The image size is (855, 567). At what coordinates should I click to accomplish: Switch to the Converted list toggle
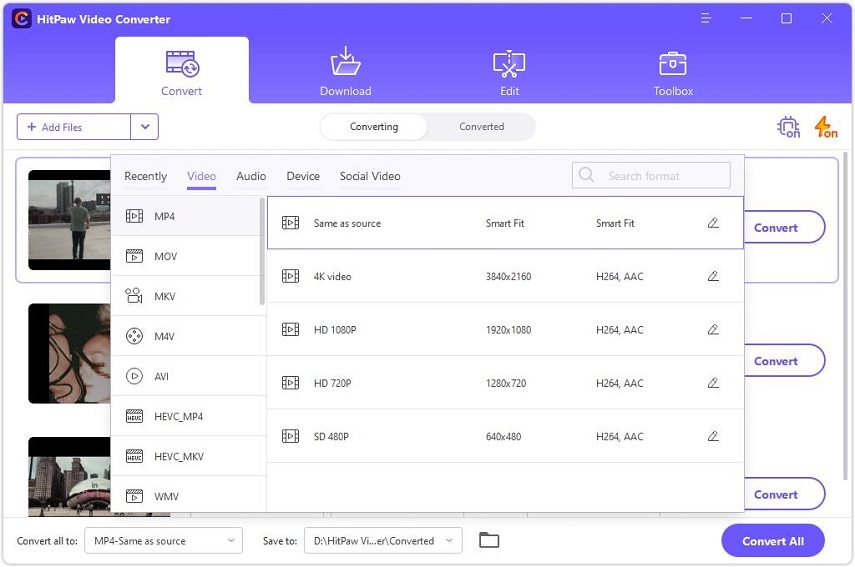(x=481, y=127)
